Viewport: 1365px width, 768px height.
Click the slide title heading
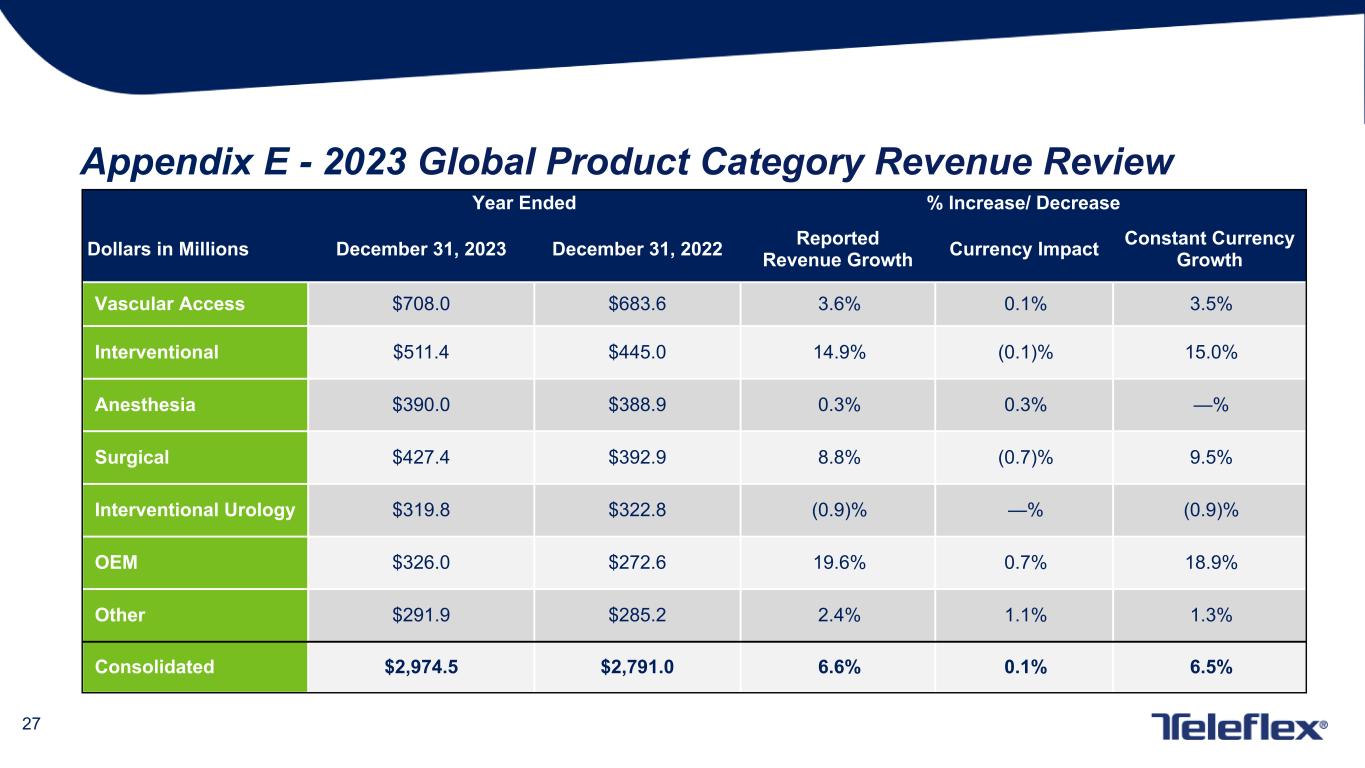click(625, 160)
